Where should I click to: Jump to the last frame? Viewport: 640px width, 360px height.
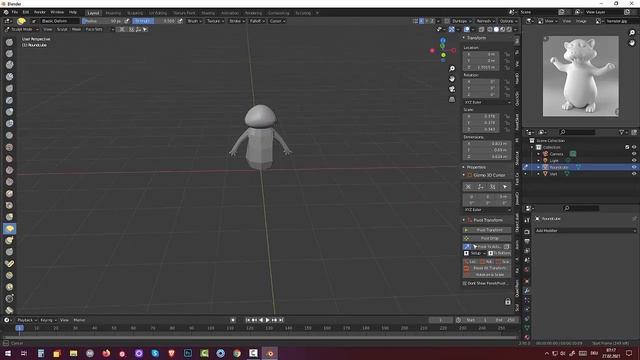click(x=281, y=320)
